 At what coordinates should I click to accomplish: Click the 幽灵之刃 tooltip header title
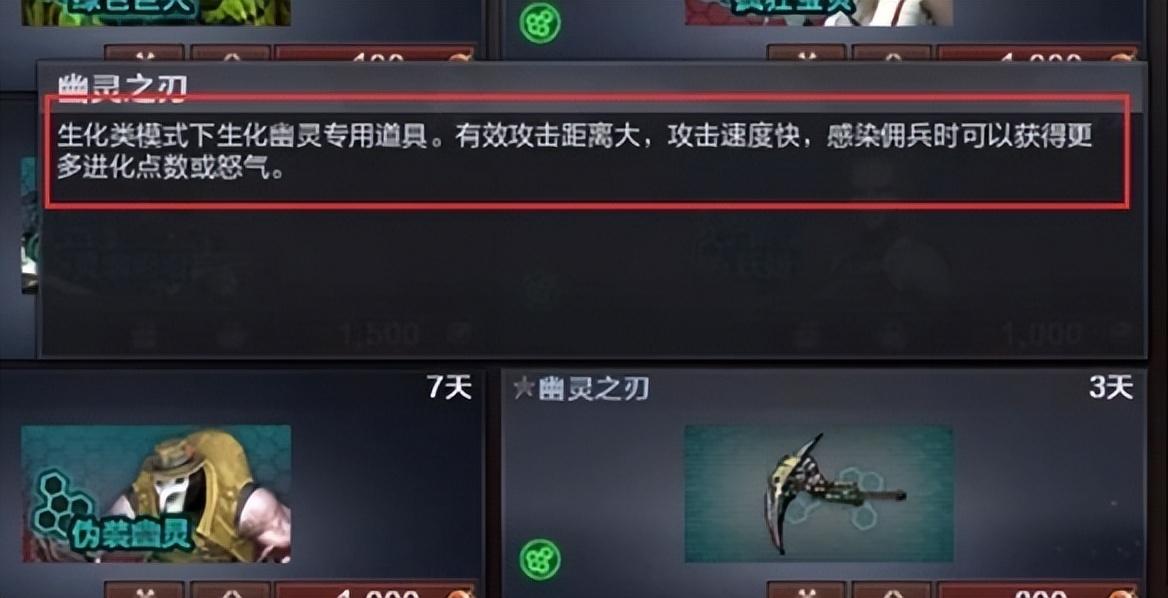pos(121,86)
